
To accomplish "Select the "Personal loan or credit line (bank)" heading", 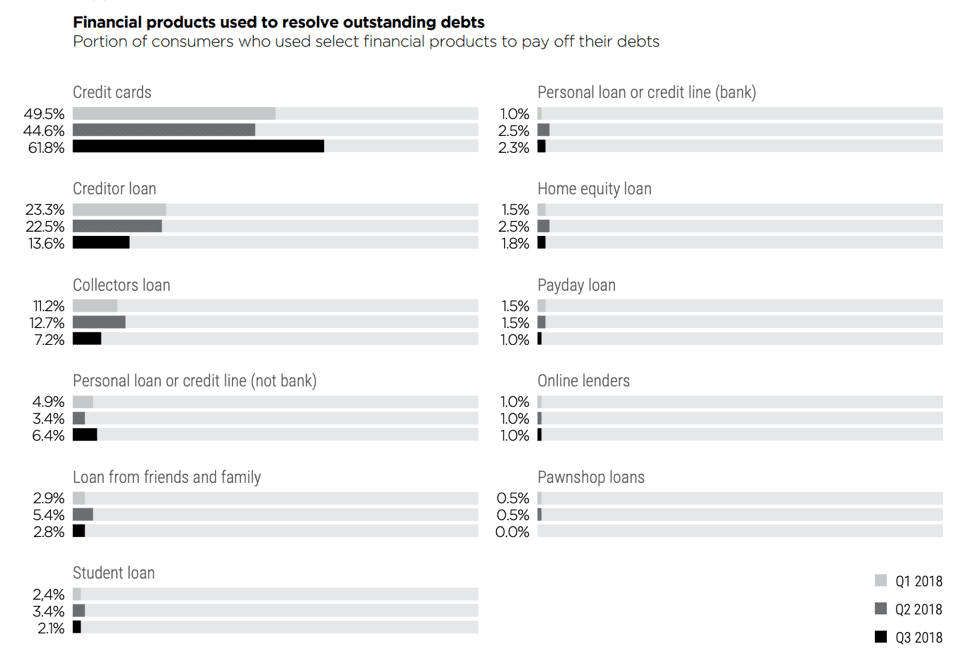I will 646,92.
